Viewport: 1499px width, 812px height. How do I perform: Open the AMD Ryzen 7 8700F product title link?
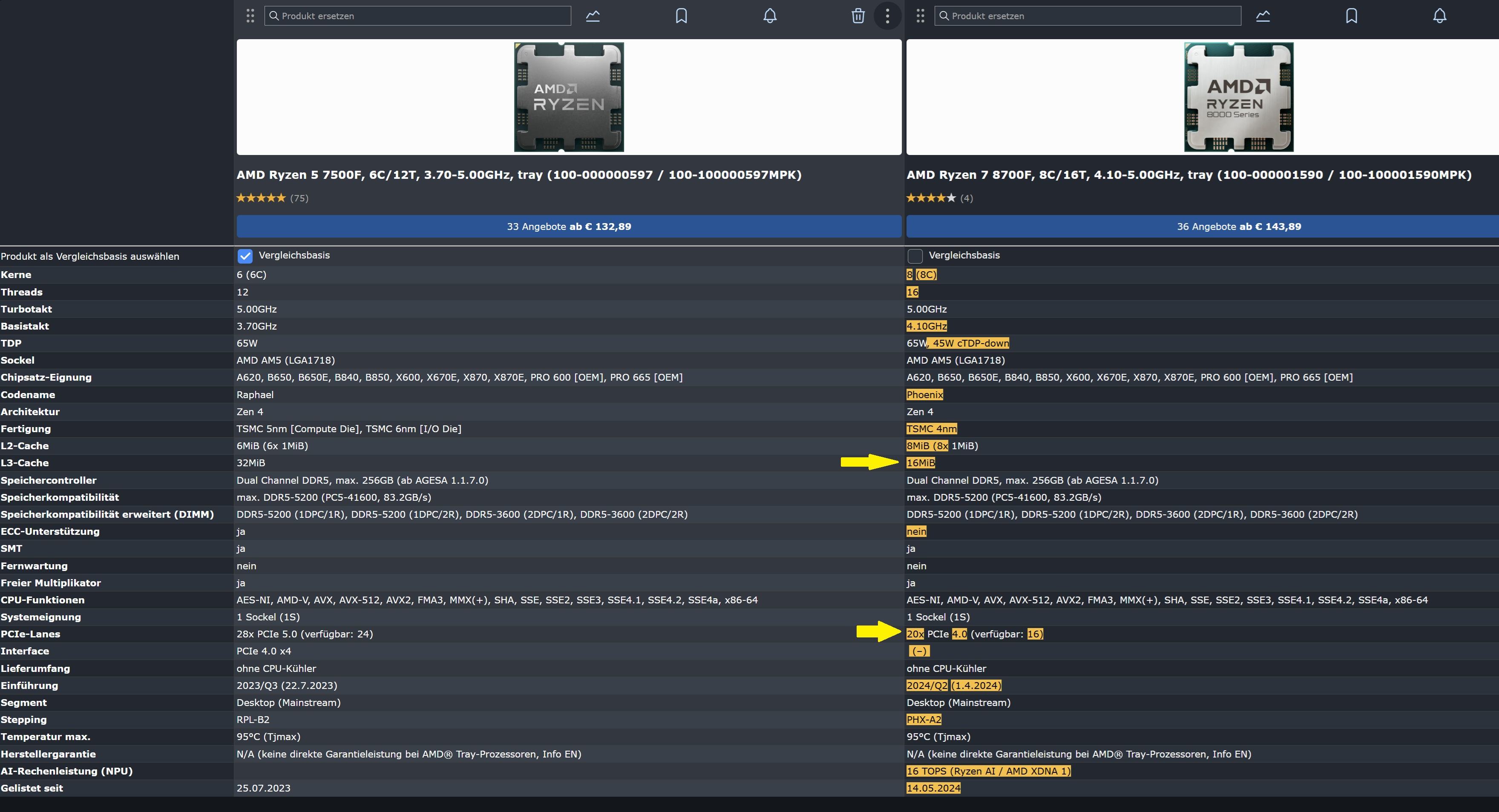click(x=1188, y=175)
